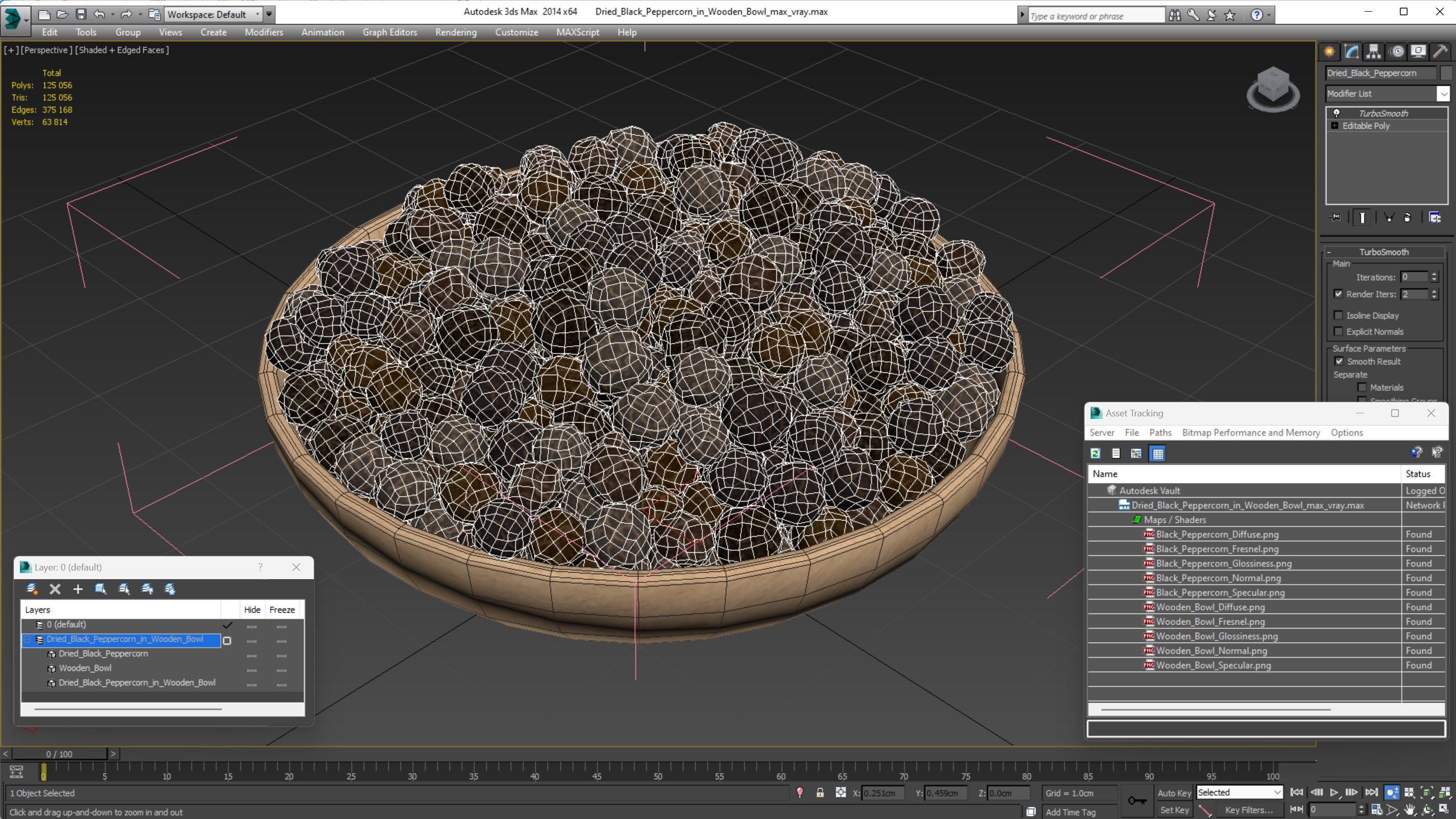This screenshot has width=1456, height=819.
Task: Toggle Freeze for Dried_Black_Peppercorn row
Action: click(x=282, y=655)
